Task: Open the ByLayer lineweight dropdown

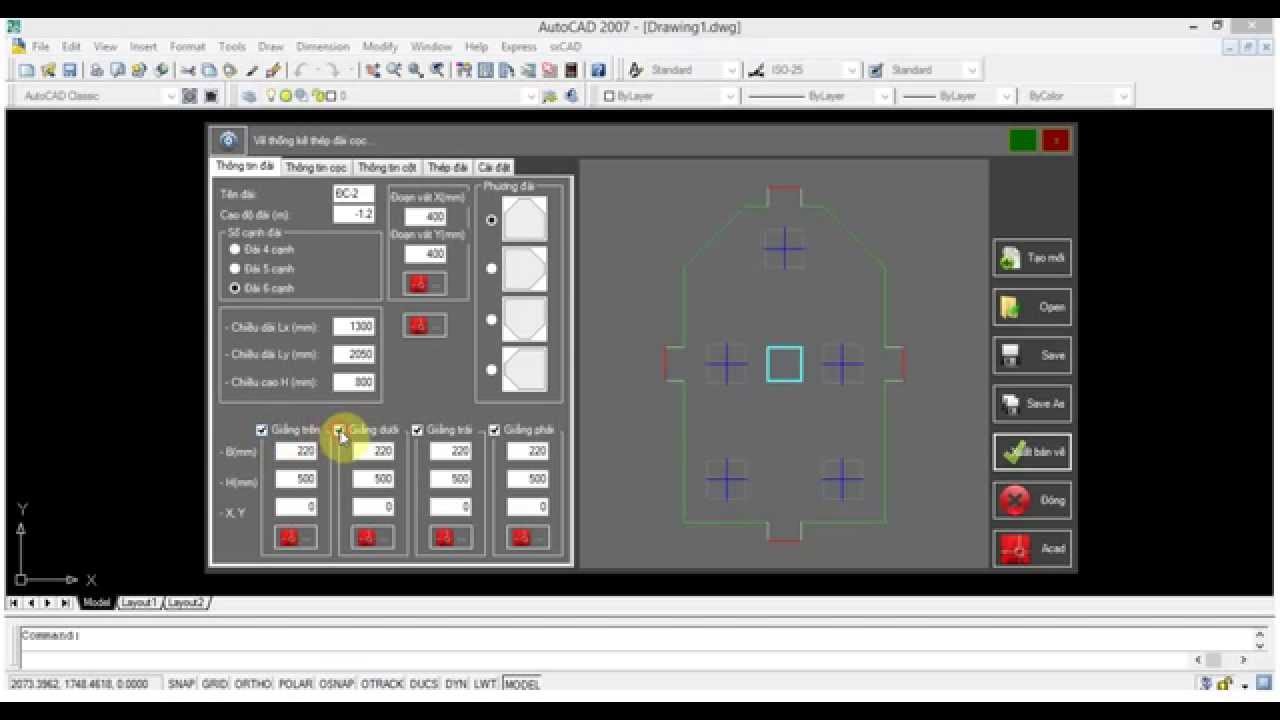Action: (1005, 96)
